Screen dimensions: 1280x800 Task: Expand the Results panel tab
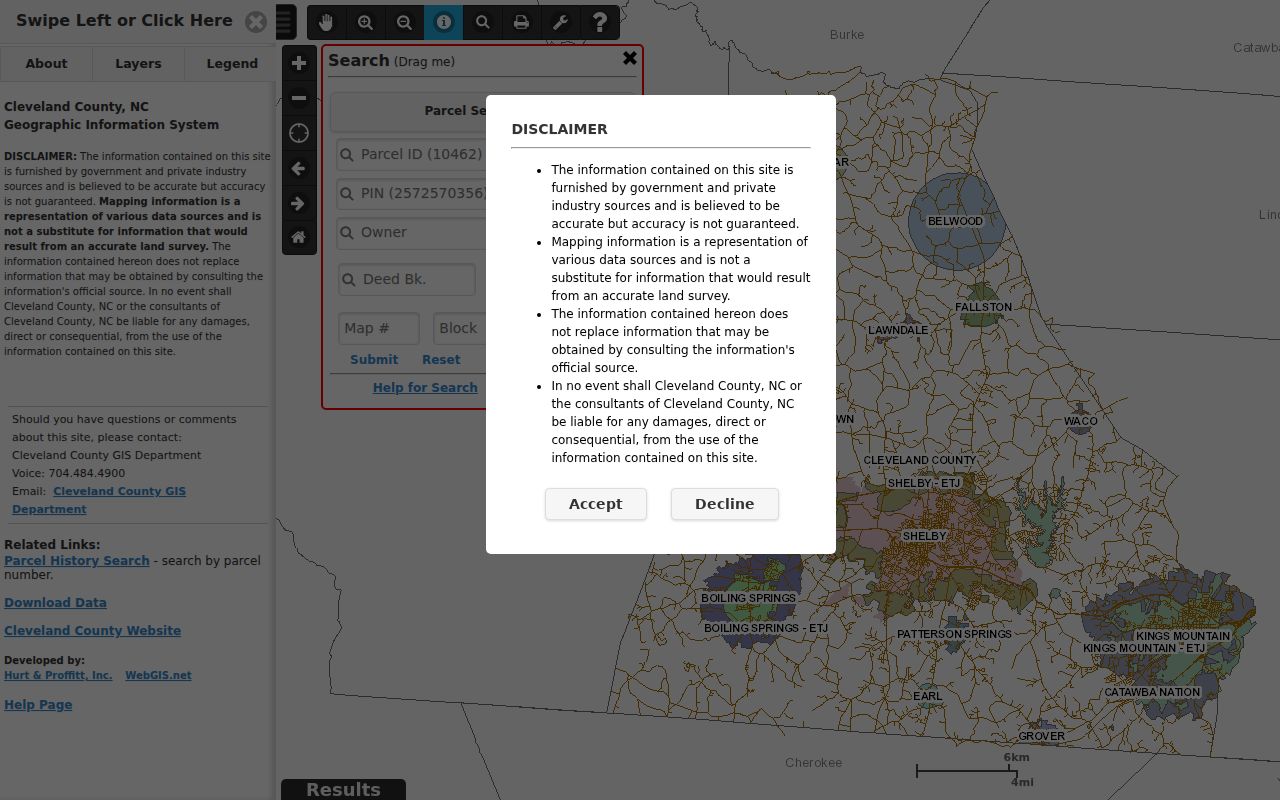[x=343, y=789]
